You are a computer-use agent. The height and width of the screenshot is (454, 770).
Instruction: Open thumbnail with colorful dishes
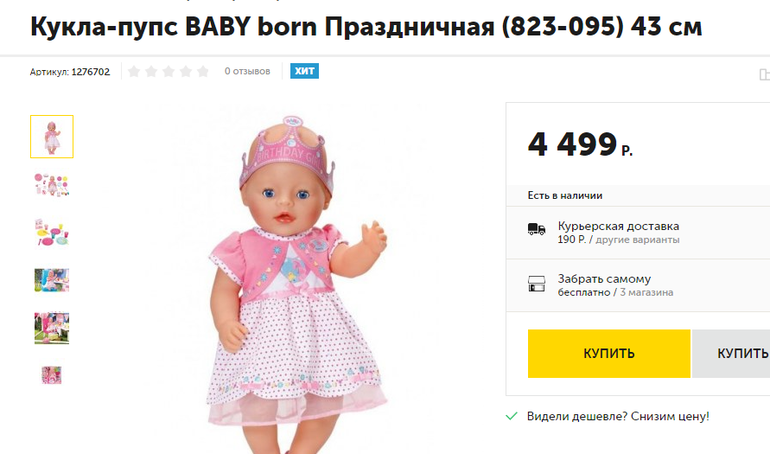[x=52, y=232]
